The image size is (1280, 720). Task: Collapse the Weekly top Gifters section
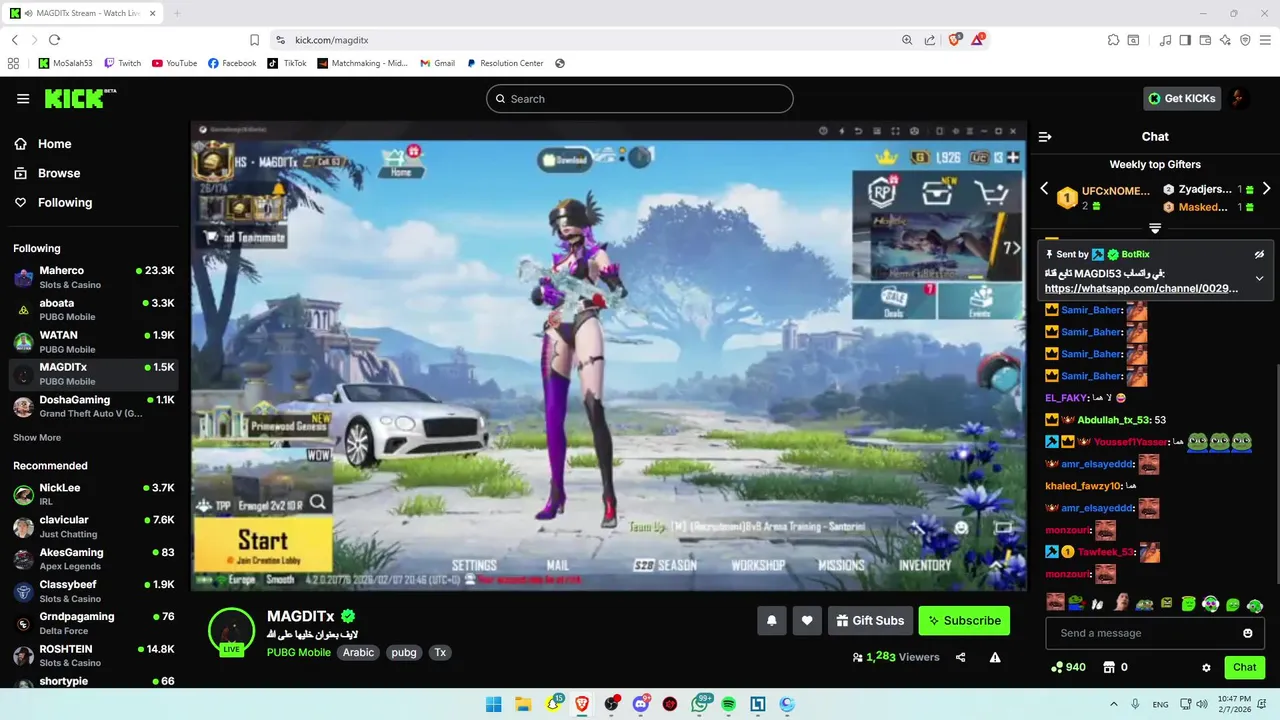tap(1155, 229)
